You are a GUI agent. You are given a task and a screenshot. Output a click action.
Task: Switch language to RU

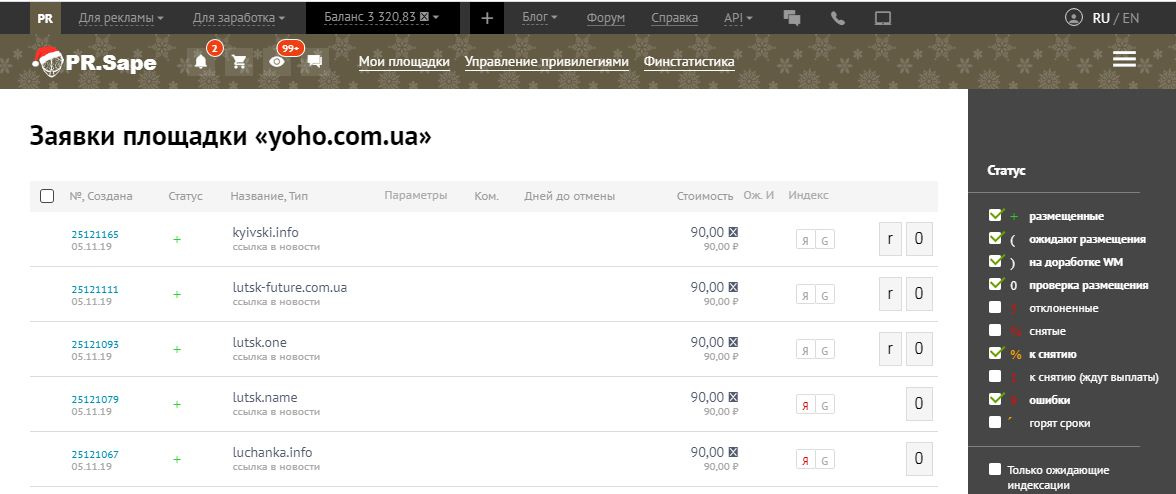pos(1101,18)
